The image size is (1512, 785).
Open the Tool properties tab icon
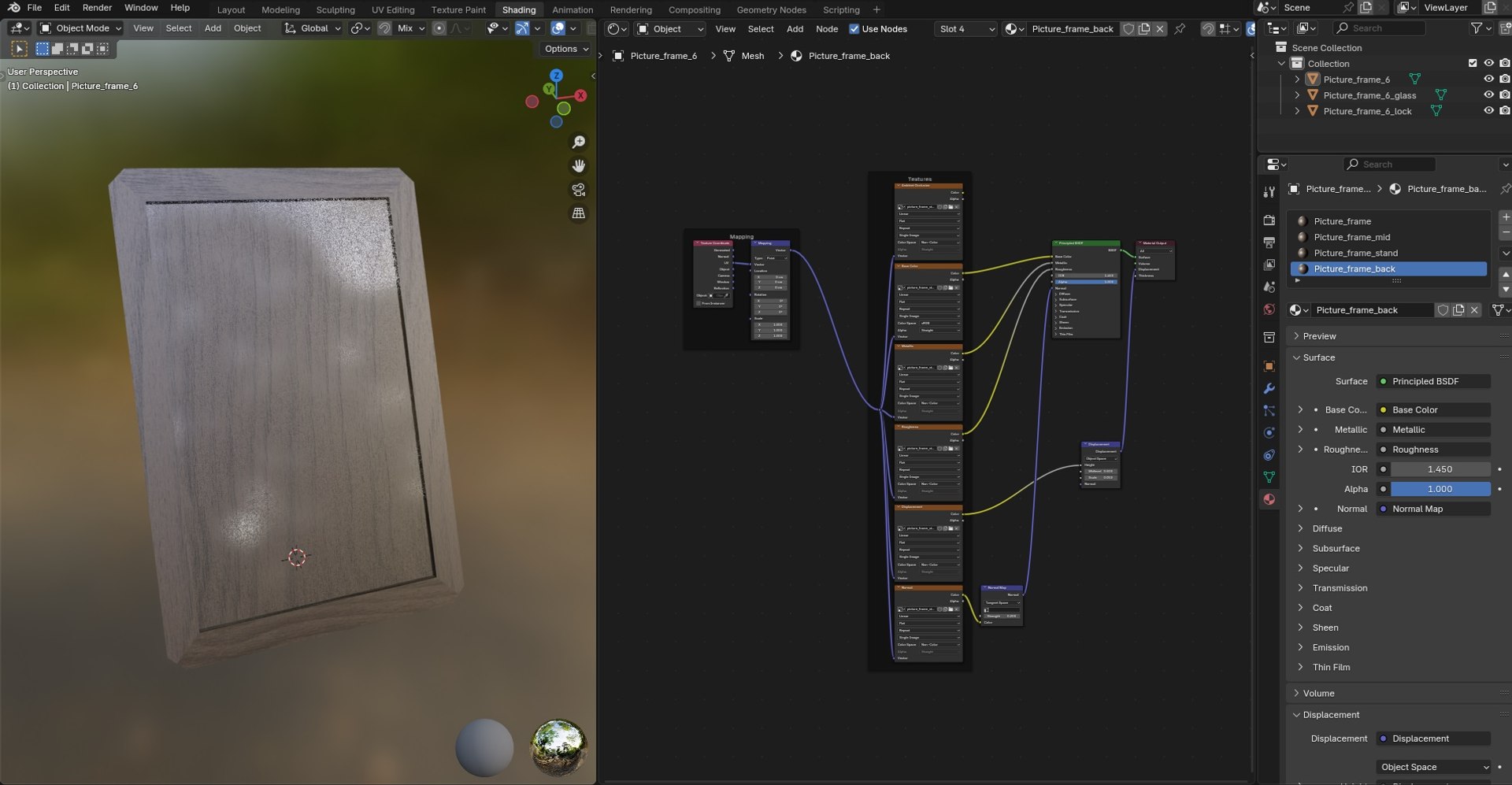tap(1269, 192)
